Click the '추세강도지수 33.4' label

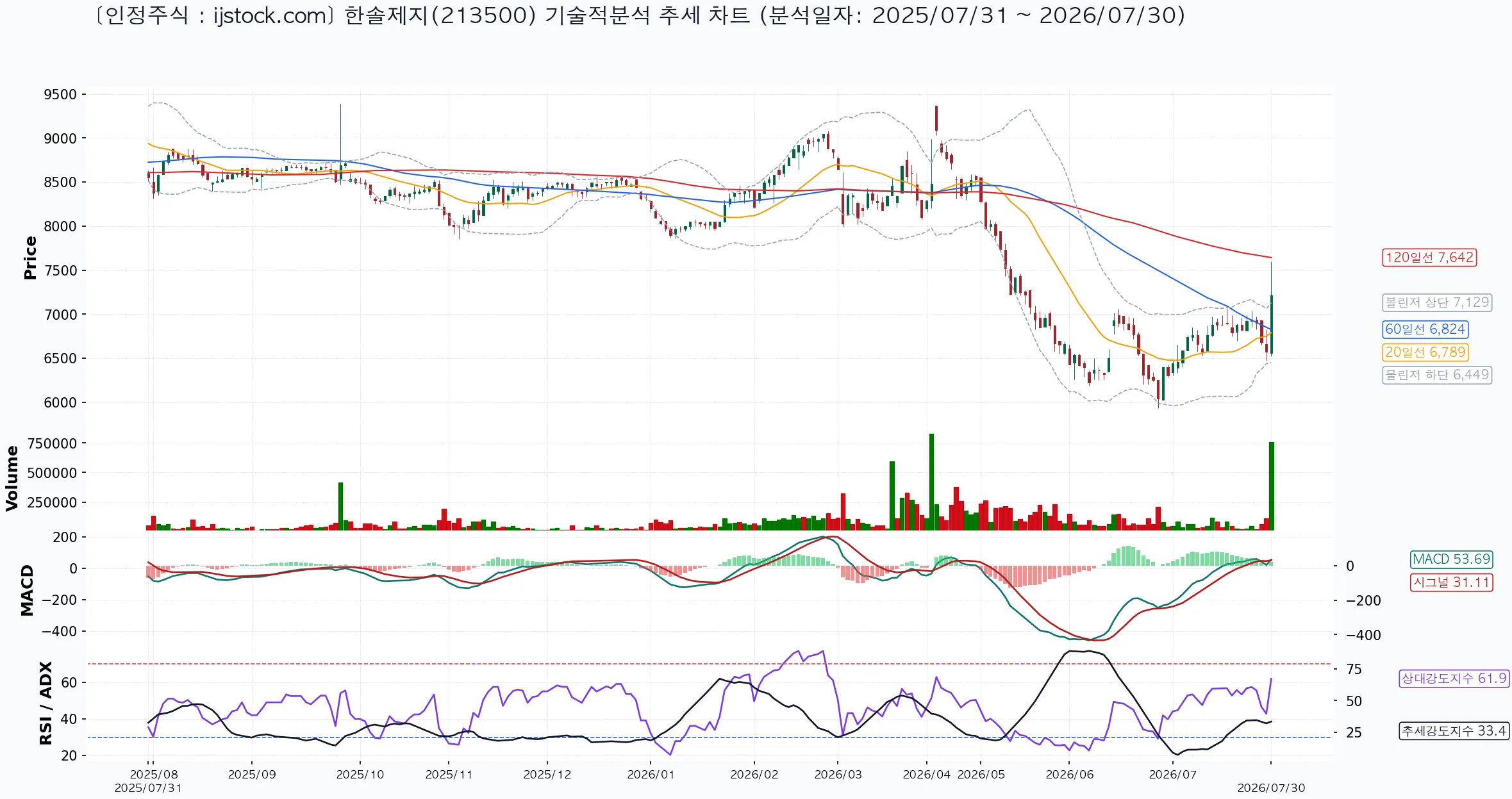pos(1454,731)
